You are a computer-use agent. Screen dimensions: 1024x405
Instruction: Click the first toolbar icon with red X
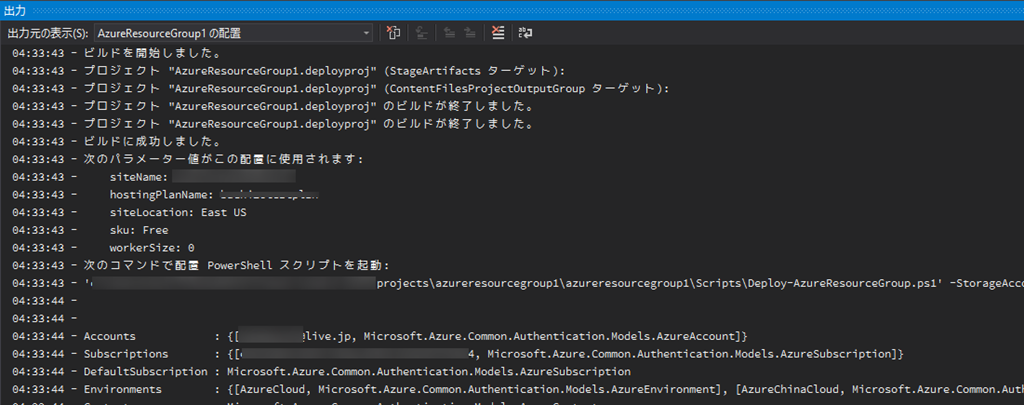click(394, 33)
